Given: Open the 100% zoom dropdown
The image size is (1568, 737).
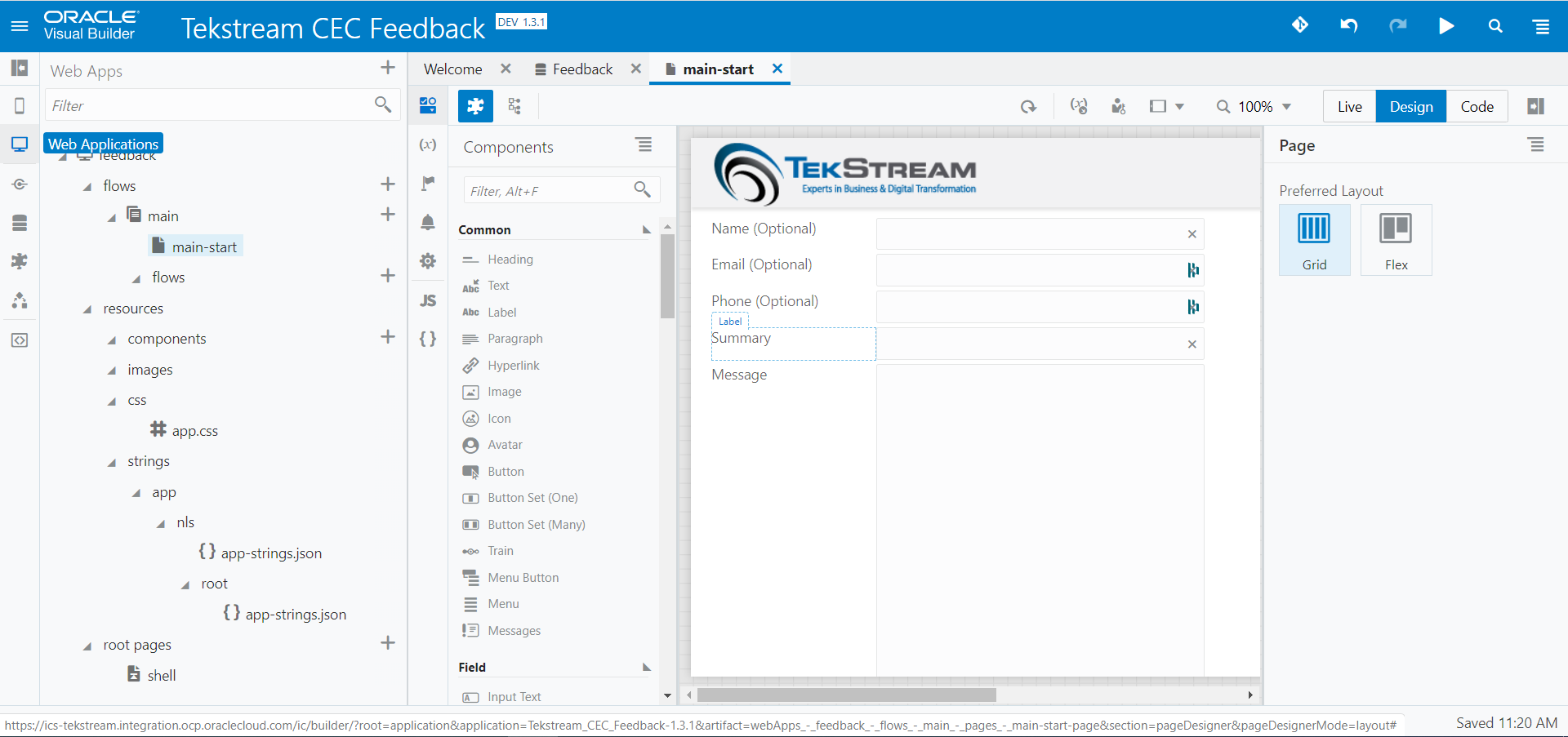Looking at the screenshot, I should point(1254,107).
